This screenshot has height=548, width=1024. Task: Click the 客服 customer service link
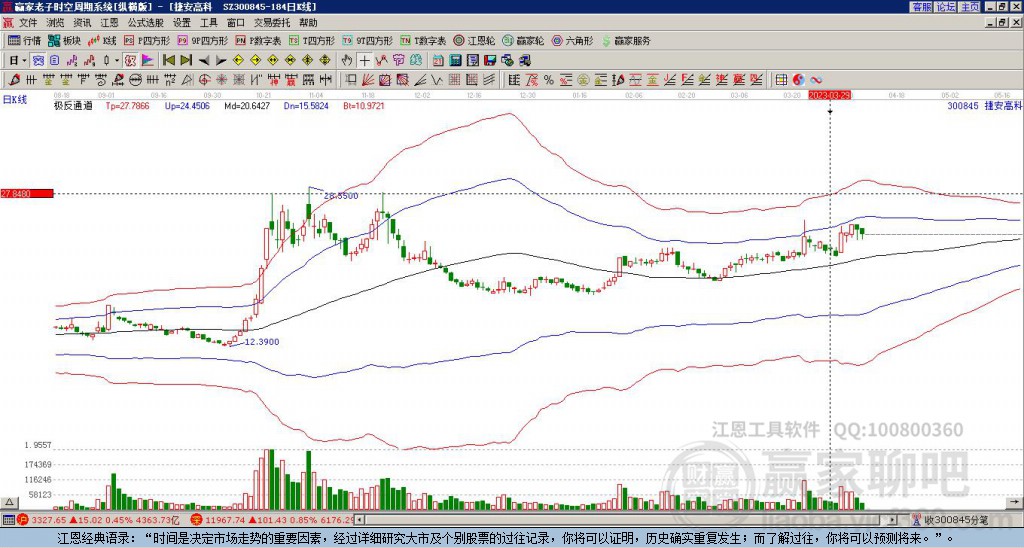click(921, 7)
